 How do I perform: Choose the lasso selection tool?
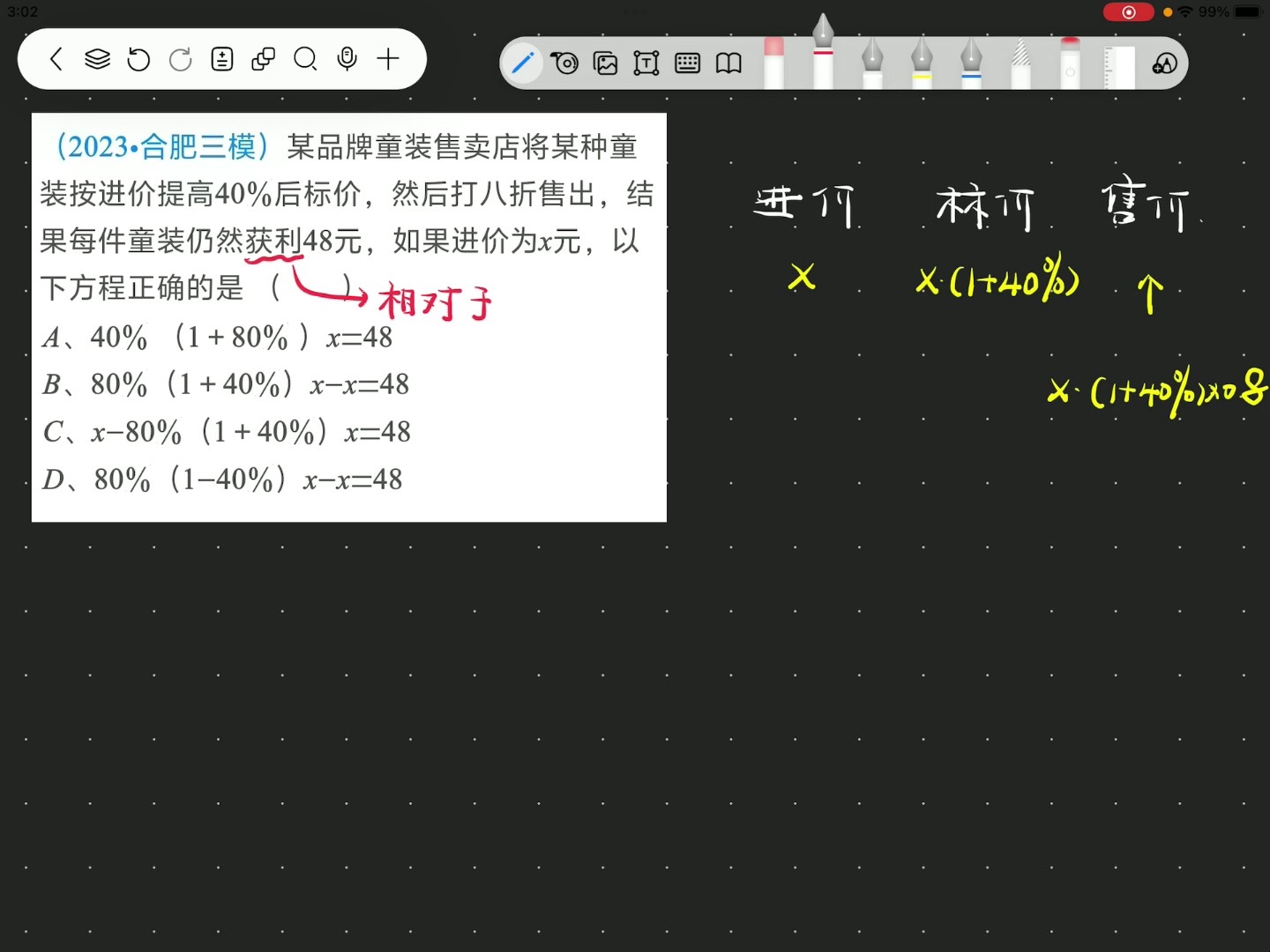click(x=564, y=63)
